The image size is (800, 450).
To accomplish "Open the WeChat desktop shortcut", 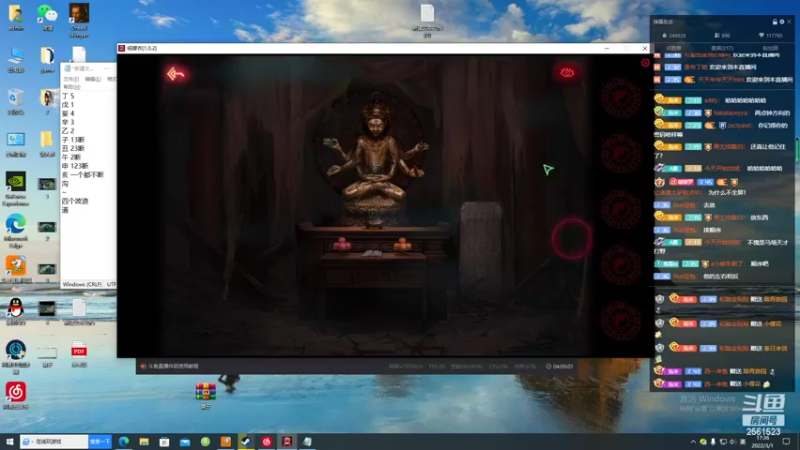I will point(47,18).
